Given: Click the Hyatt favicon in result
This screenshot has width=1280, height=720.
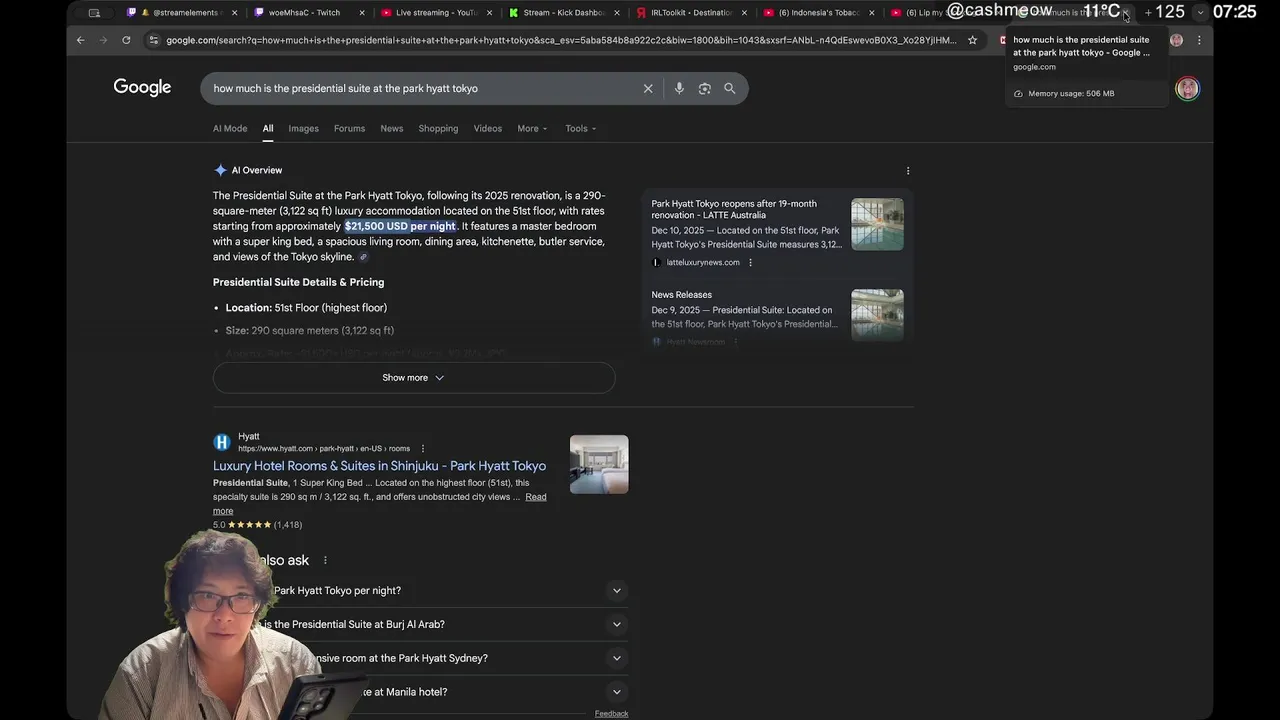Looking at the screenshot, I should 222,442.
